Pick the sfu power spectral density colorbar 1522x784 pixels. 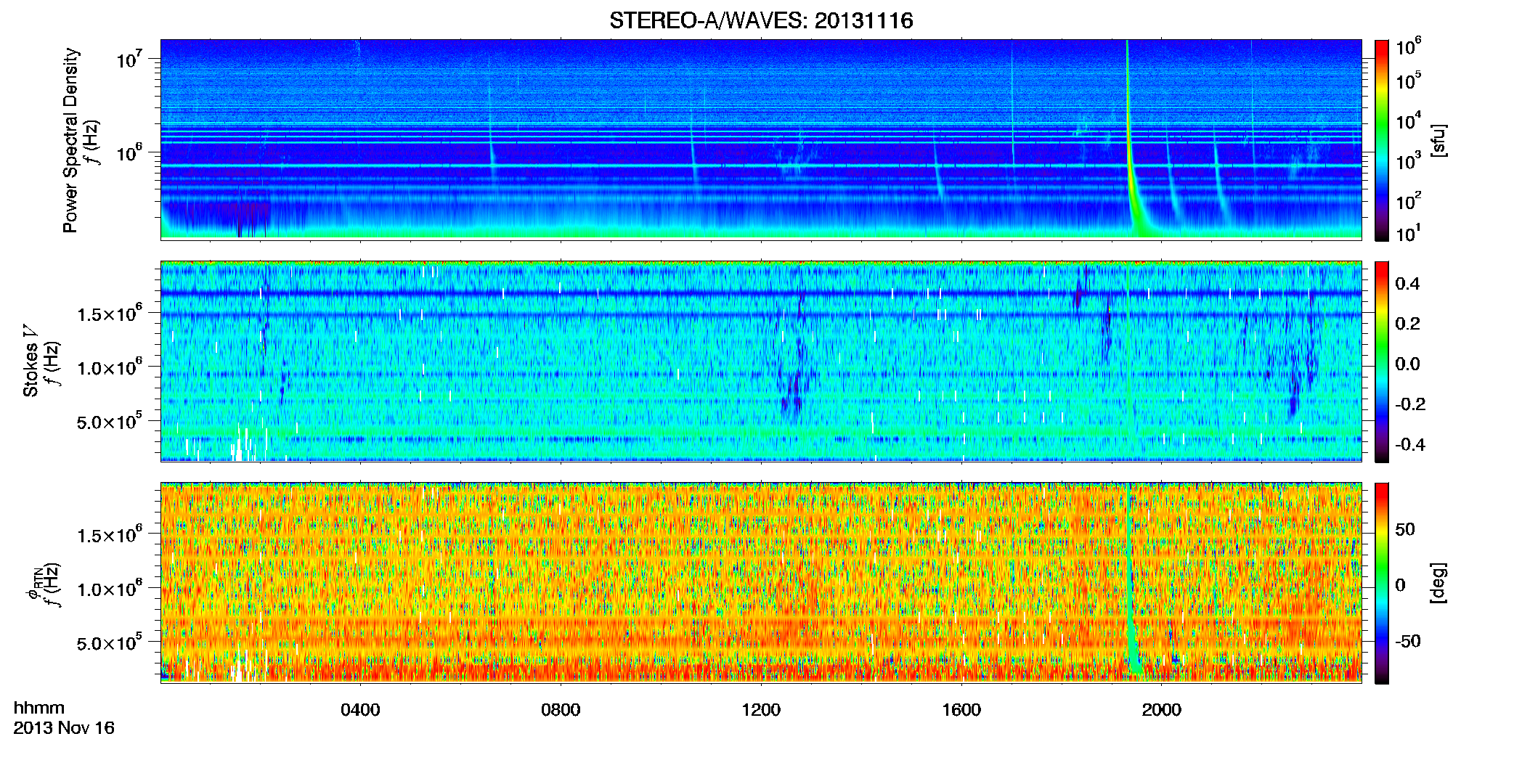[1382, 140]
